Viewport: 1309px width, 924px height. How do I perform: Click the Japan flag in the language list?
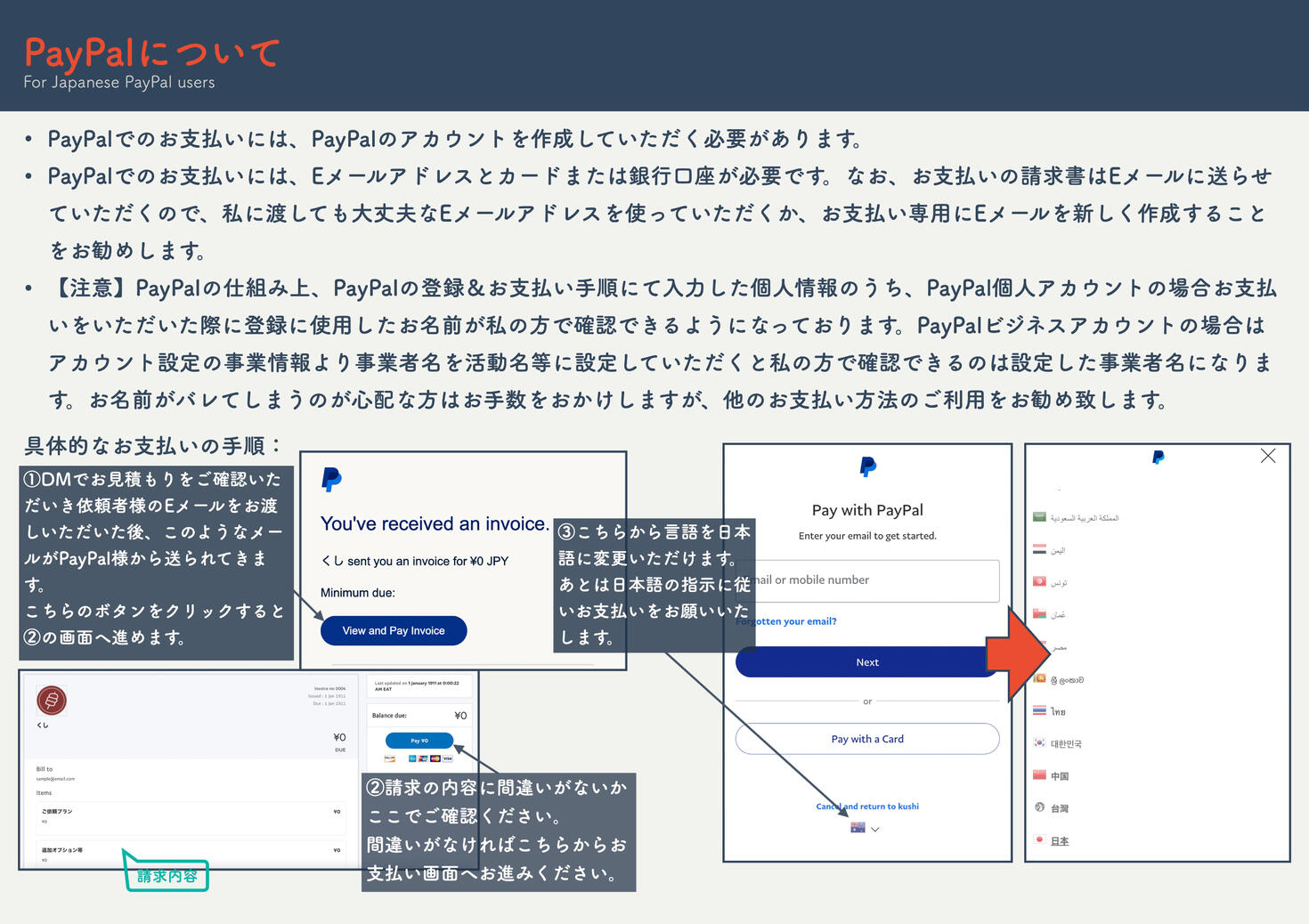[1039, 839]
